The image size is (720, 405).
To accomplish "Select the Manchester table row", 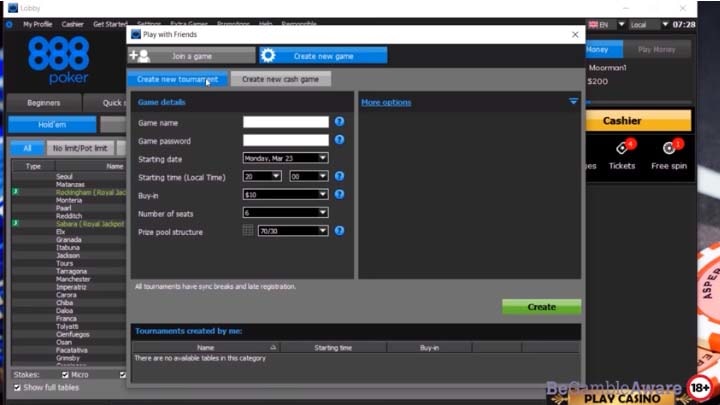I will click(x=69, y=279).
